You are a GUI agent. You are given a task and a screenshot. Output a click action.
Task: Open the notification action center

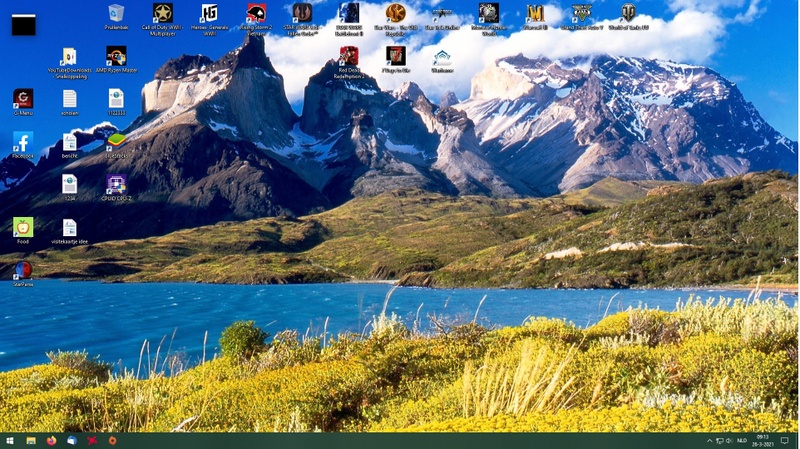[x=785, y=441]
